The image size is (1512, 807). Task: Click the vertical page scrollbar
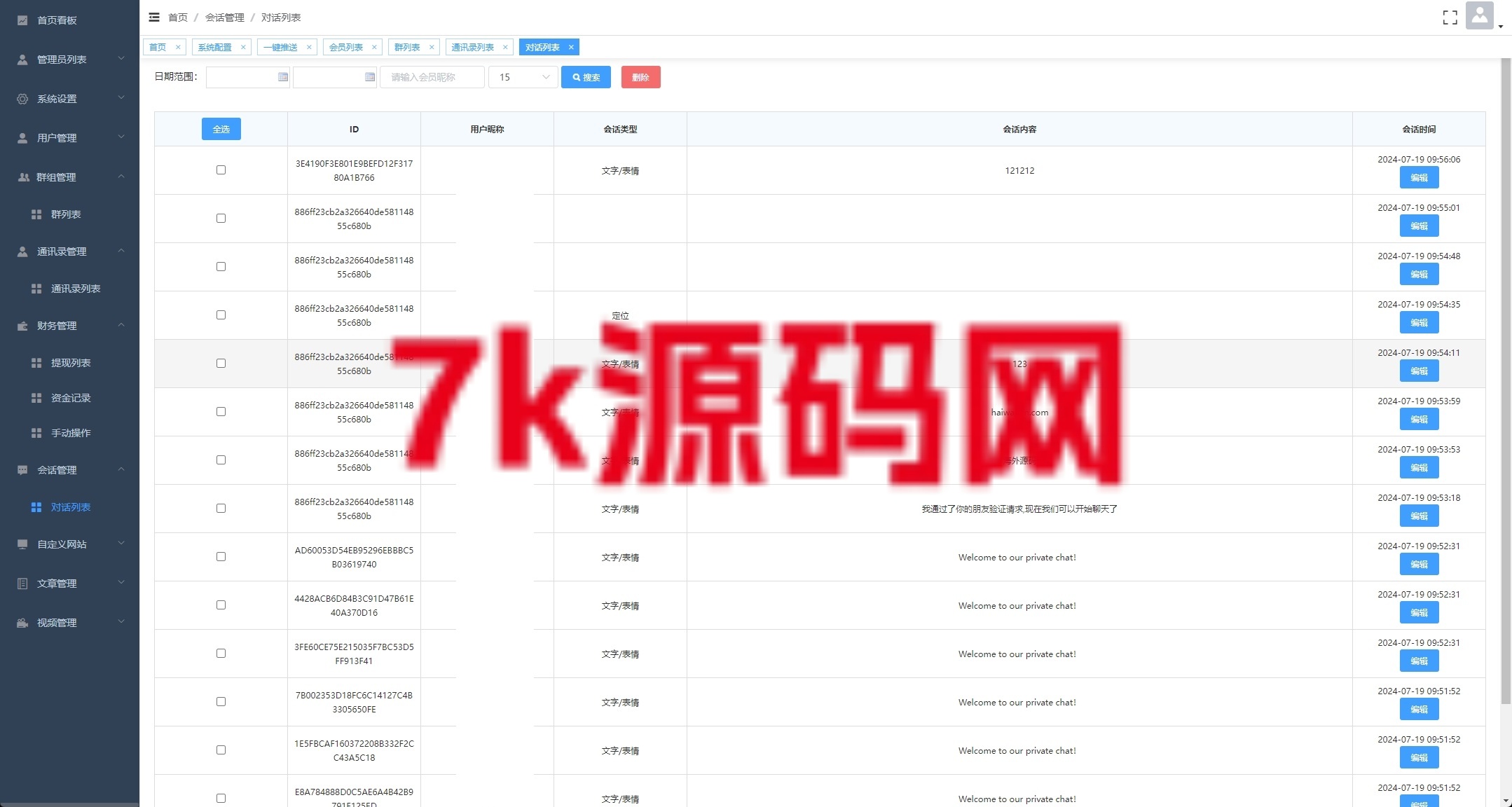[1506, 382]
